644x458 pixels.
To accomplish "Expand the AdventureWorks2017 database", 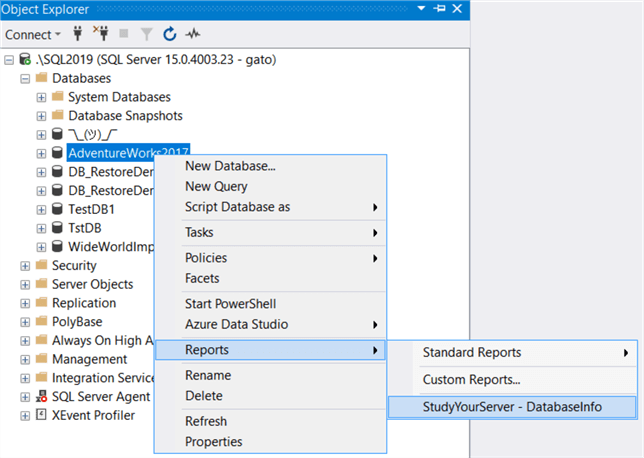I will point(41,154).
